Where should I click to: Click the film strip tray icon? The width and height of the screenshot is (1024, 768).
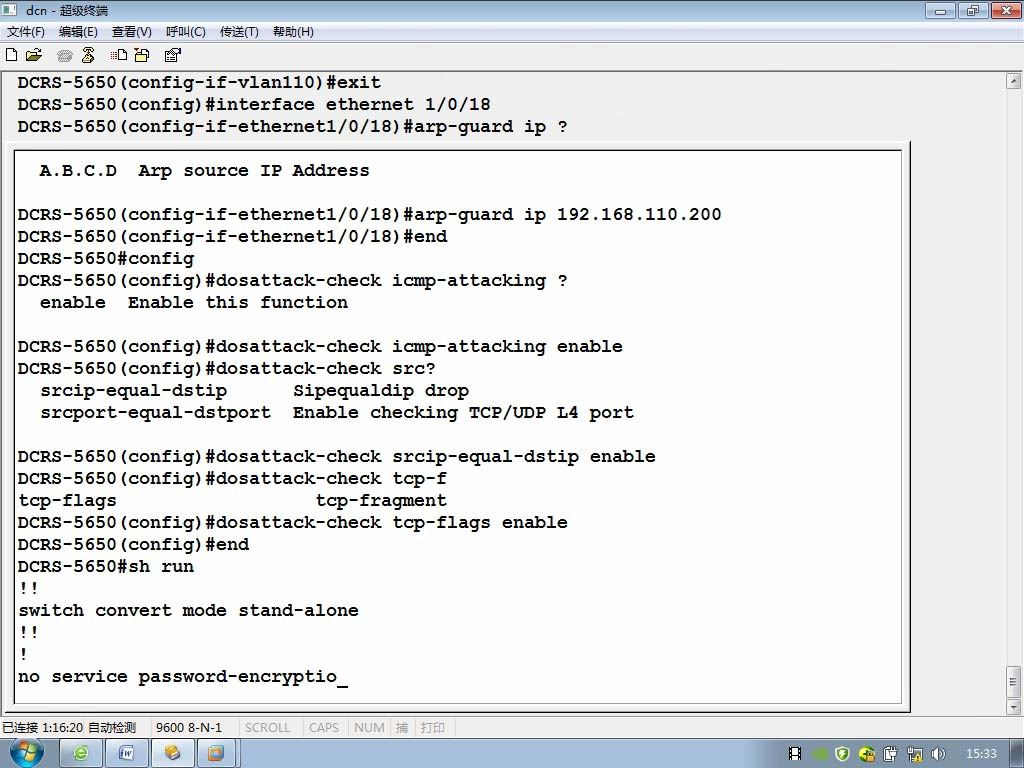pos(795,754)
